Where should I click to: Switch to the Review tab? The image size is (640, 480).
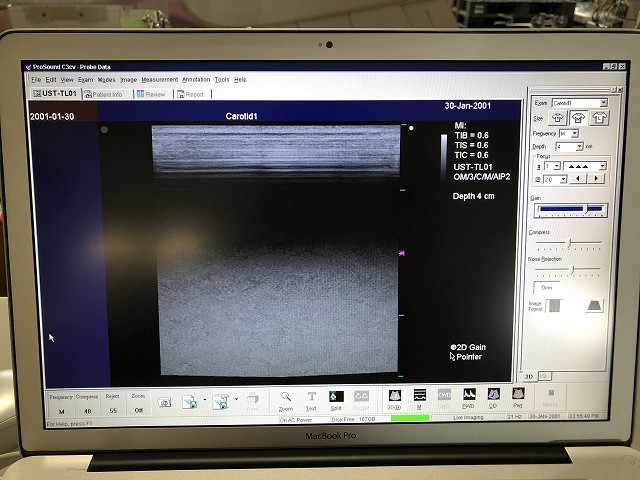click(x=154, y=94)
